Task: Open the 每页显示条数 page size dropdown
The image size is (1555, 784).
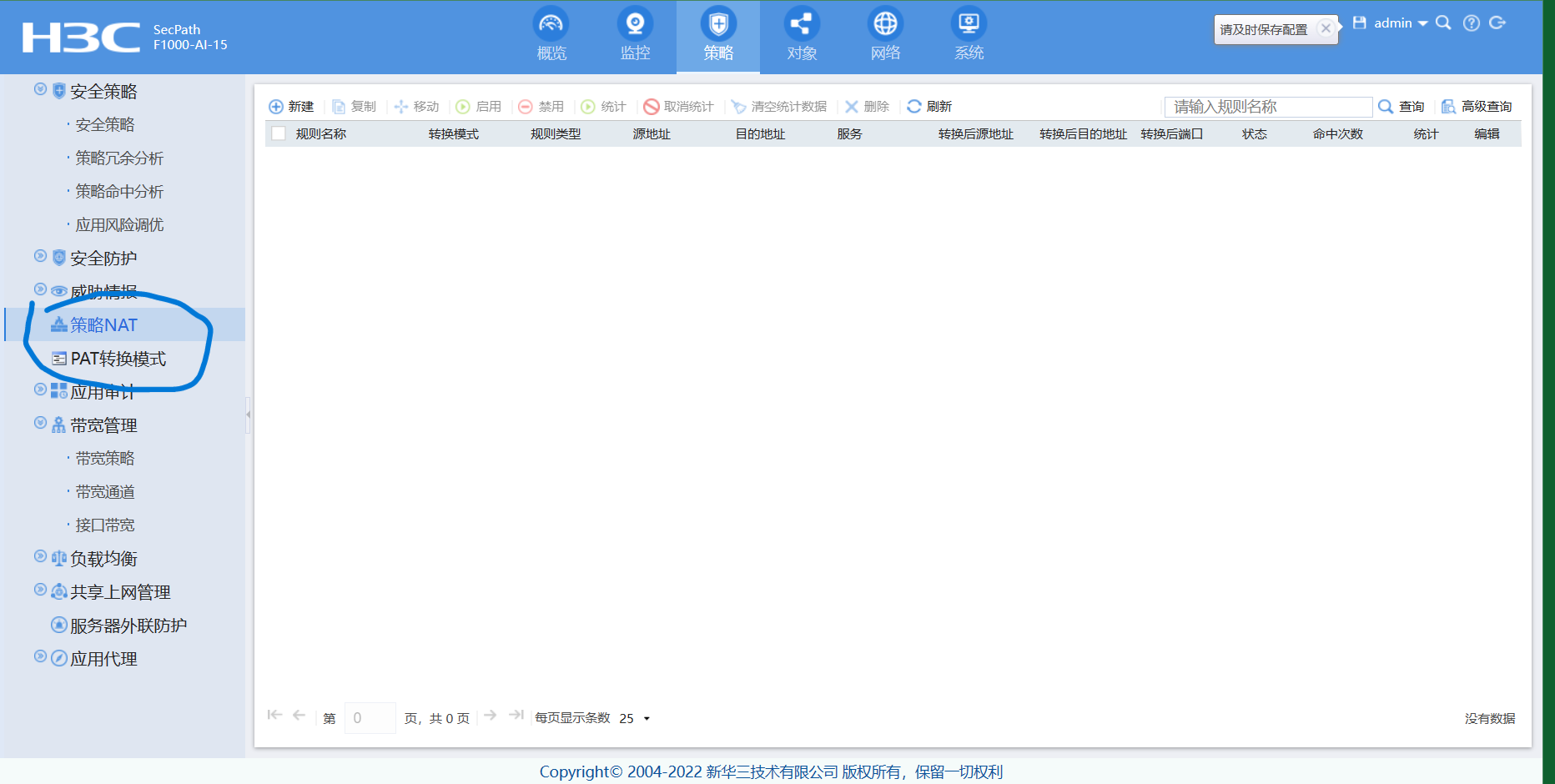Action: click(635, 718)
